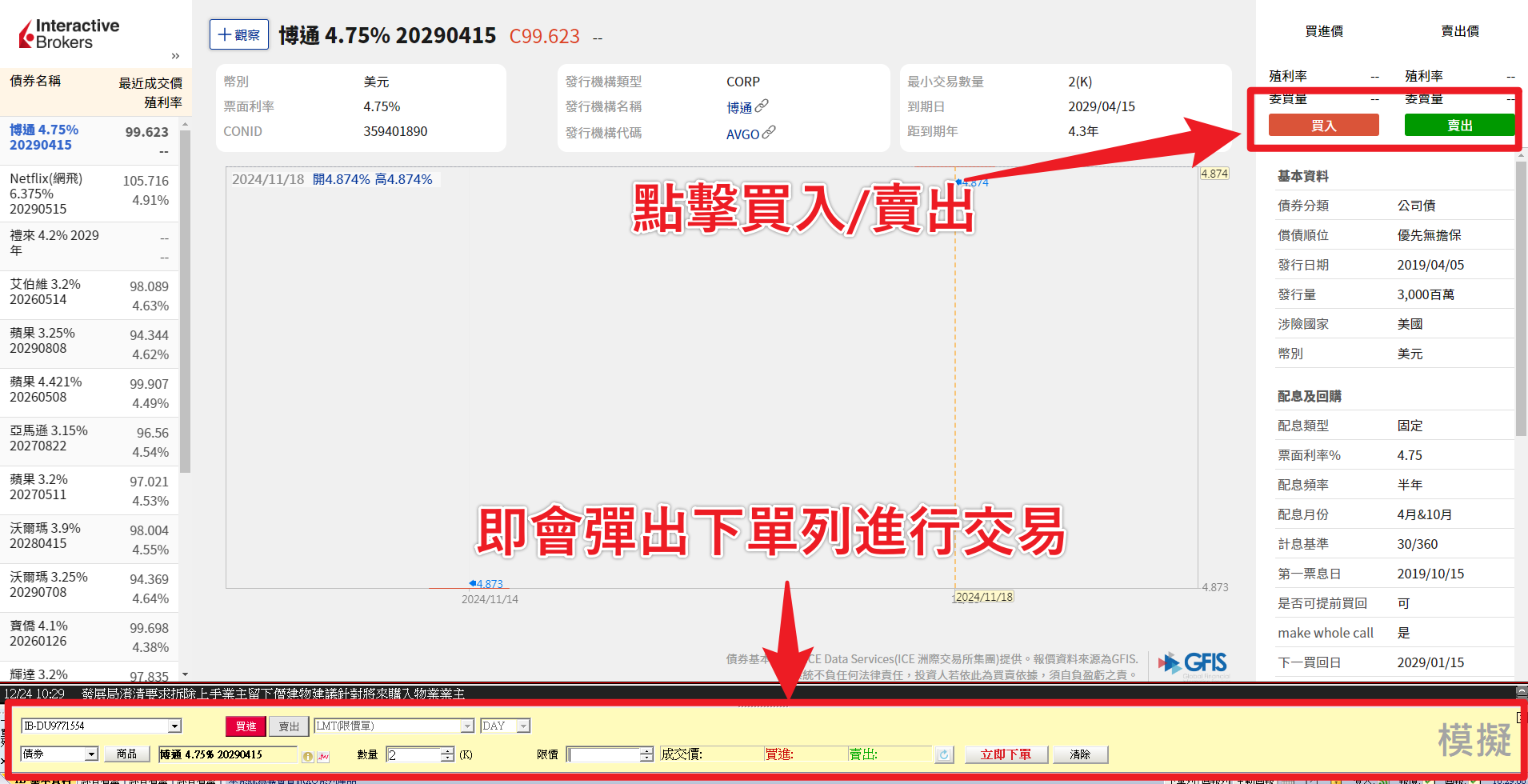Sort by 債券名稱 column header
Viewport: 1528px width, 784px height.
[35, 81]
